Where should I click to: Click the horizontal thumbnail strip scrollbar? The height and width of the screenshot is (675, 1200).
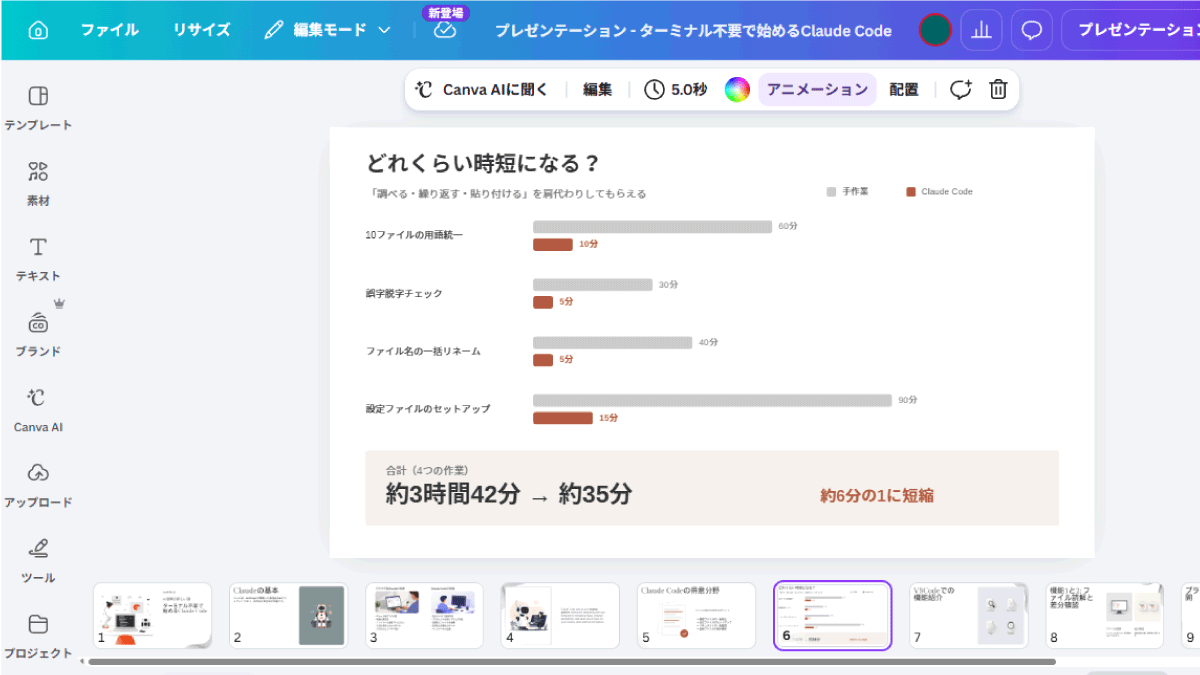[x=572, y=661]
